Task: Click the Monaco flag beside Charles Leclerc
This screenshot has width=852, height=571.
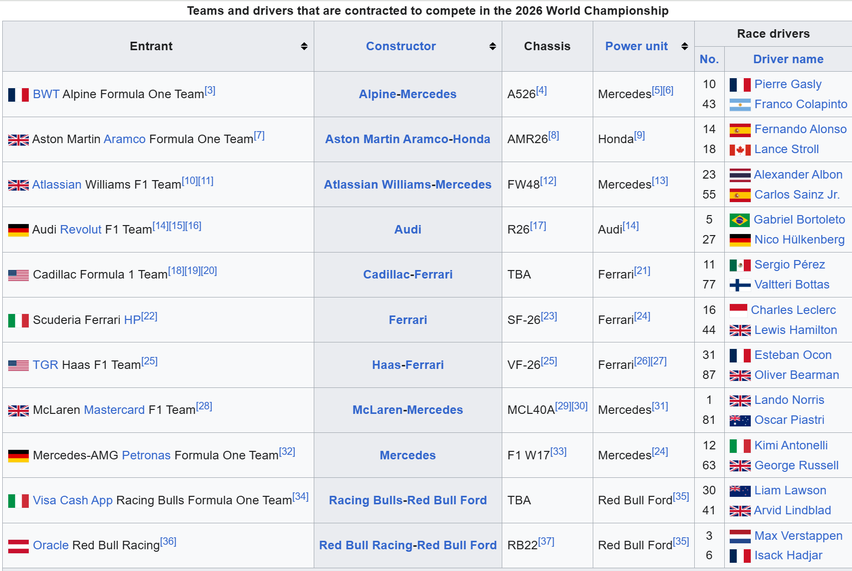Action: (x=738, y=310)
